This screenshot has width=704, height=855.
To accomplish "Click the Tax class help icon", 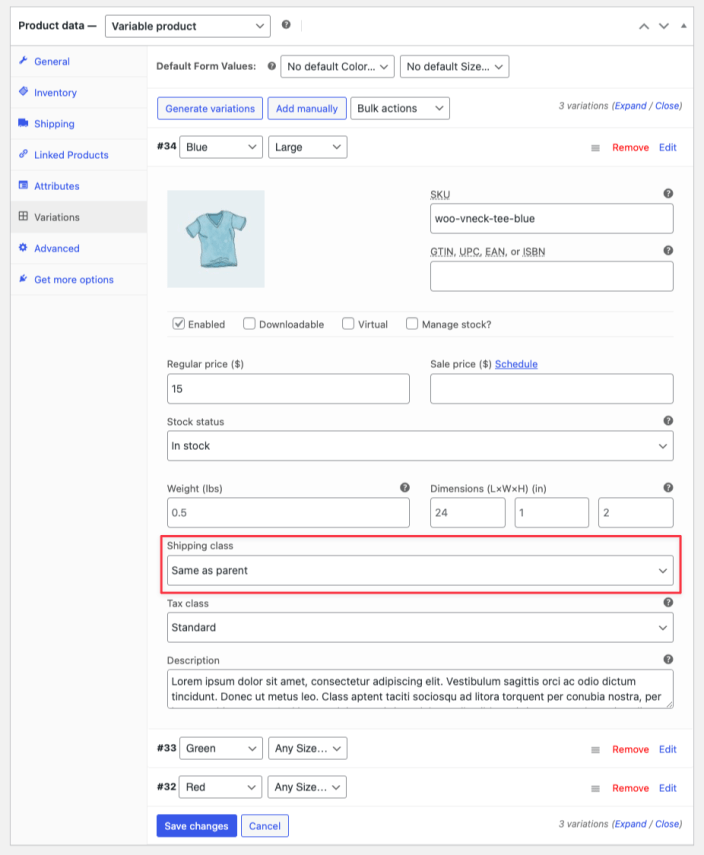I will (668, 603).
